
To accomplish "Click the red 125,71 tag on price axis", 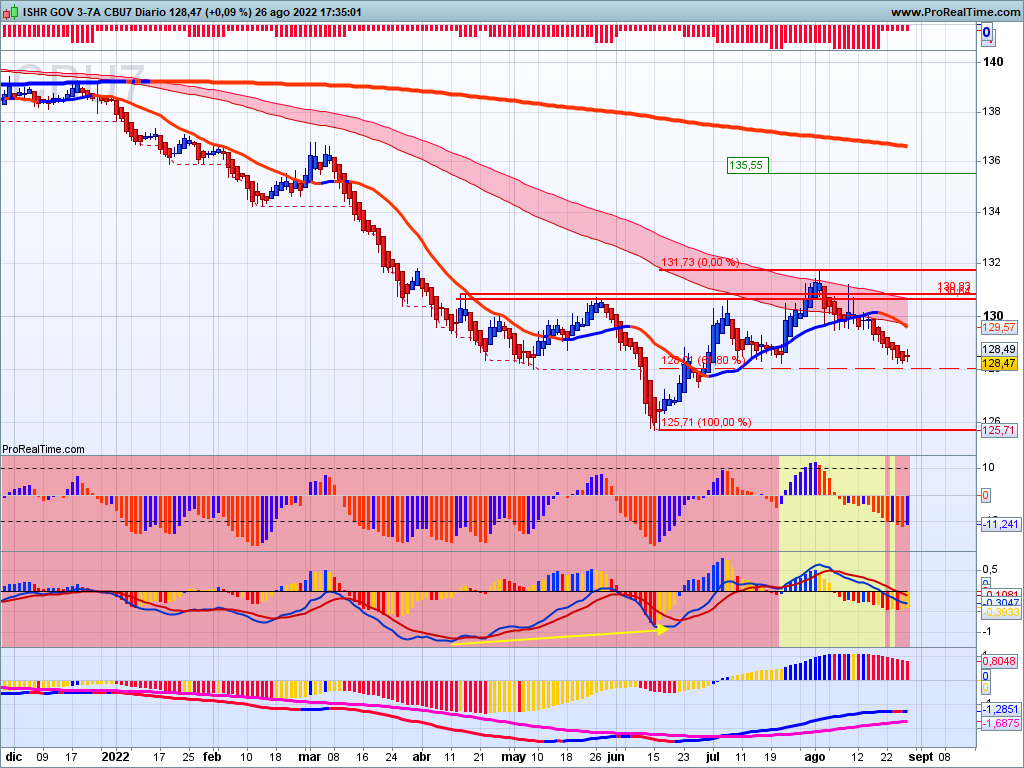I will click(x=999, y=430).
